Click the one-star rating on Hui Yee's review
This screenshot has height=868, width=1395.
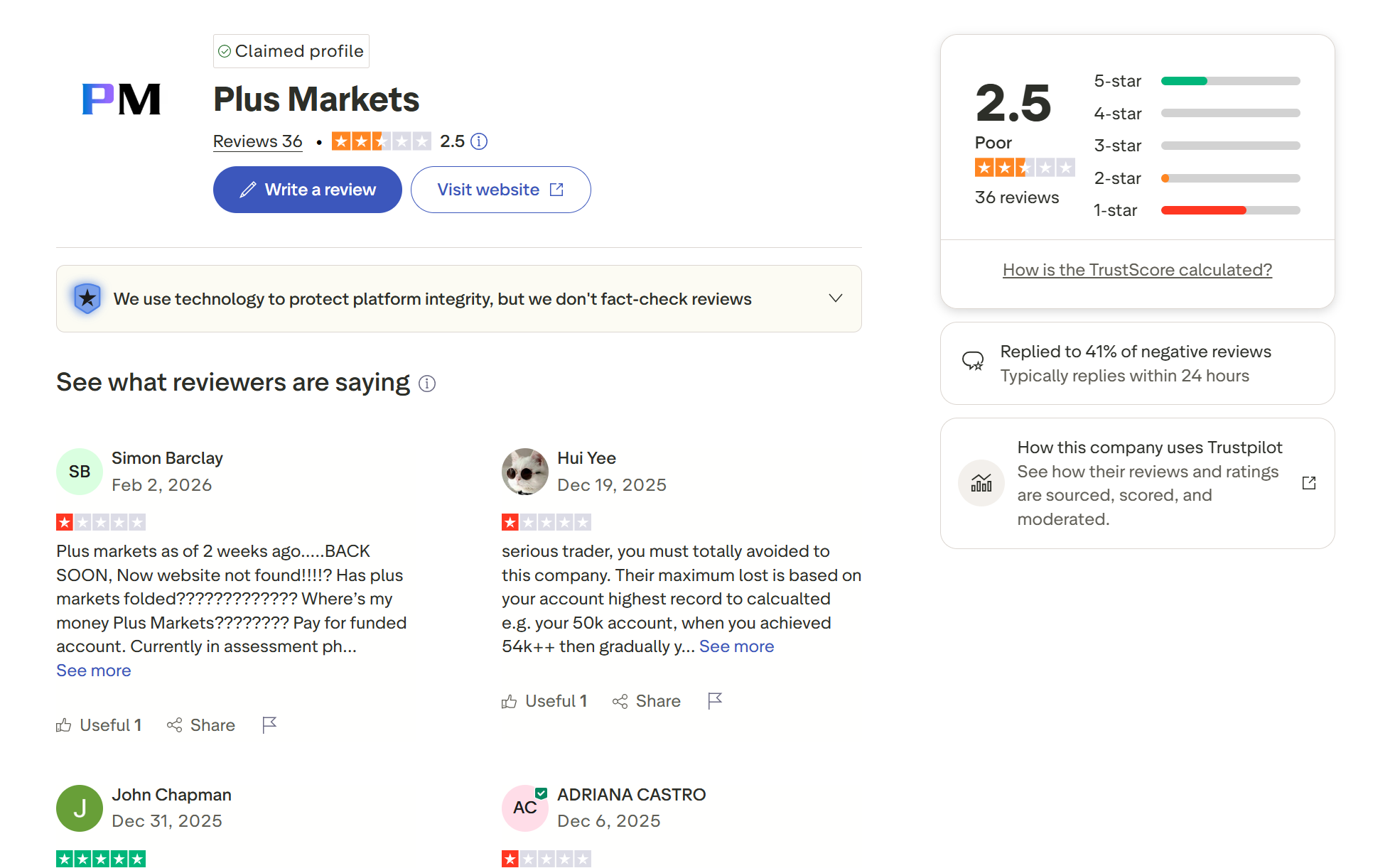tap(546, 523)
